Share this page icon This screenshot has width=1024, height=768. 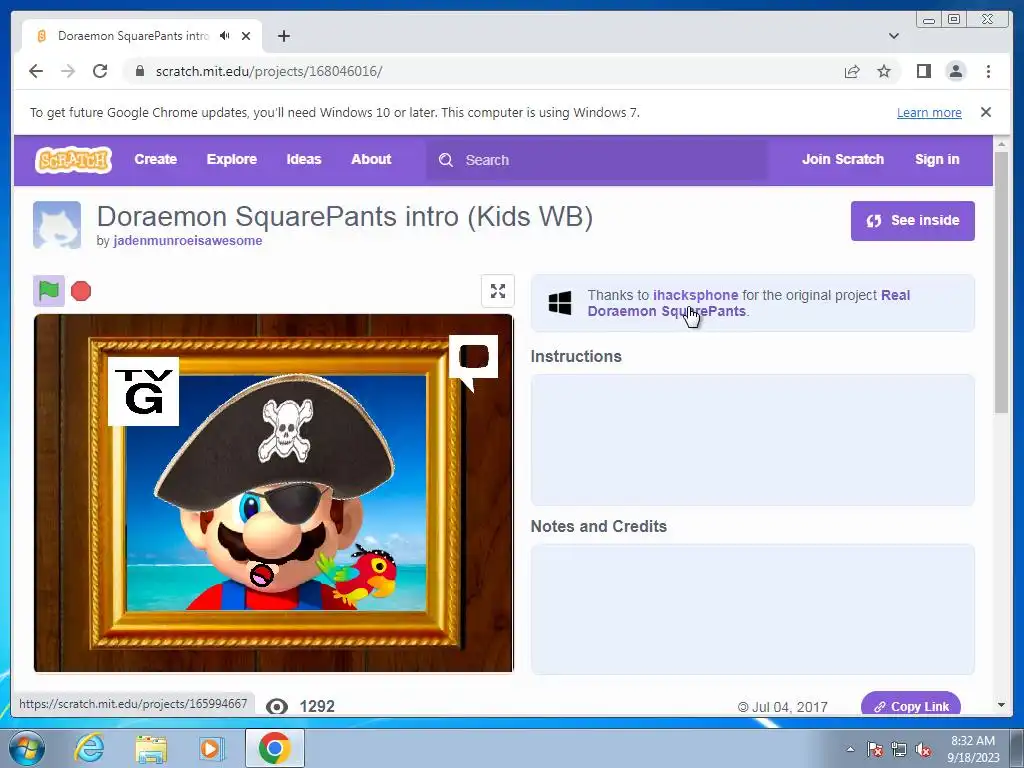pyautogui.click(x=852, y=71)
